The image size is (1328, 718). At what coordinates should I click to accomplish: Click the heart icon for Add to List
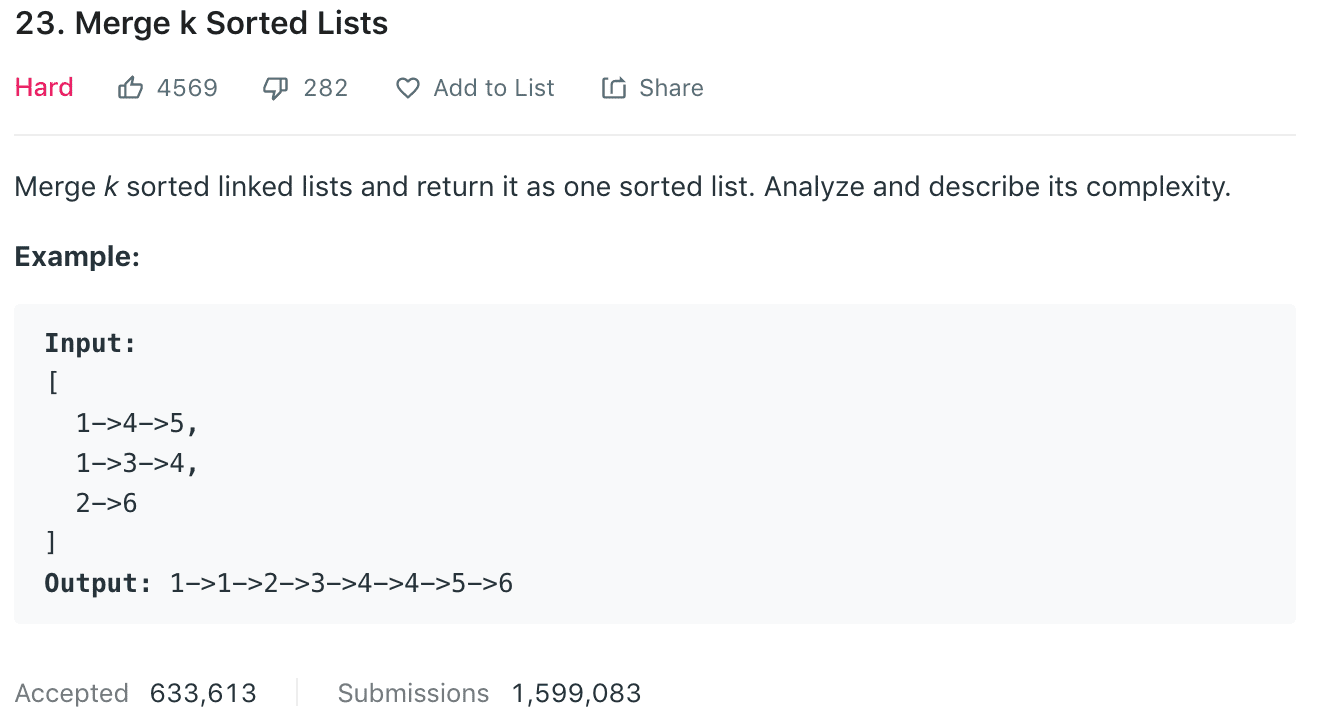407,88
